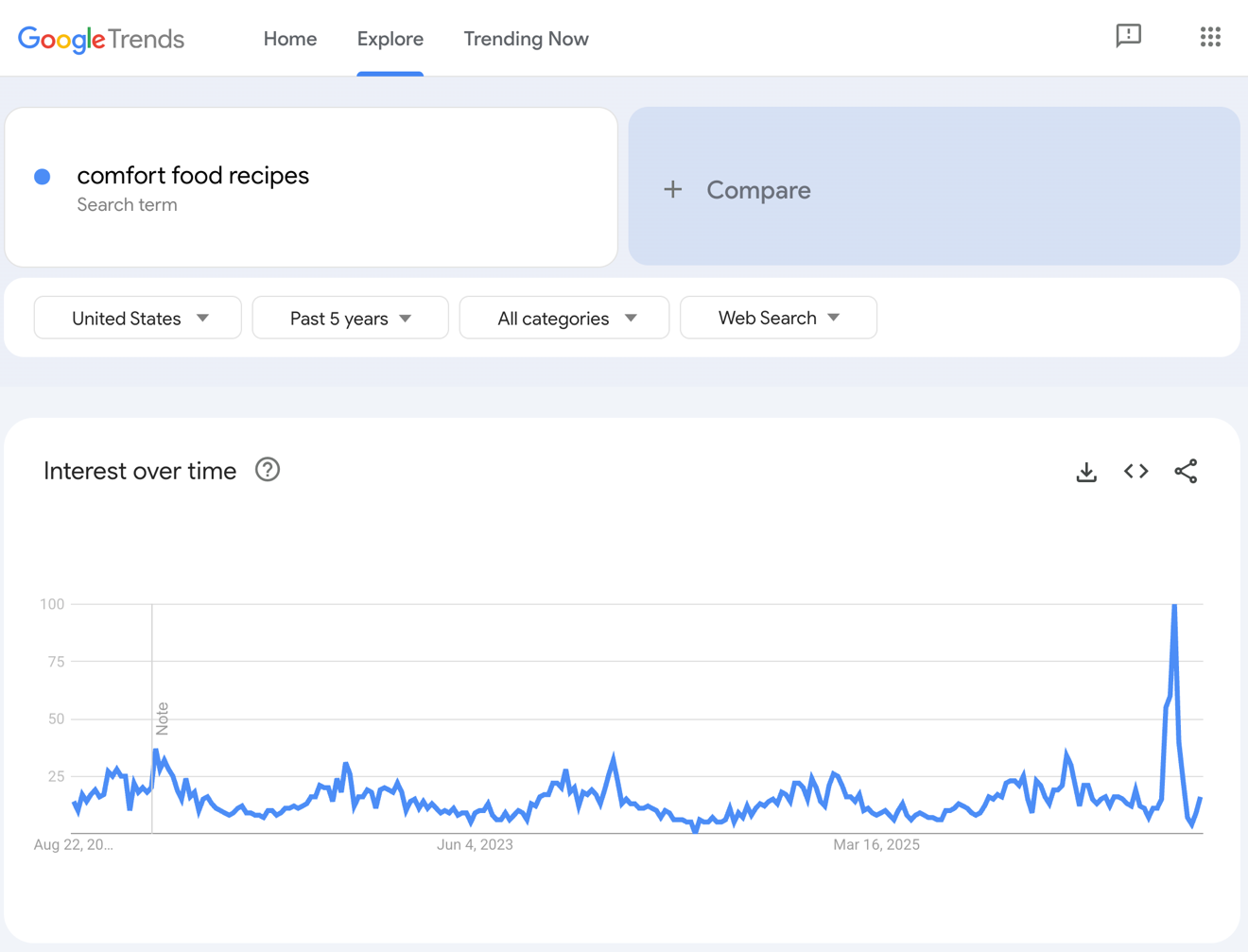Viewport: 1248px width, 952px height.
Task: Click the blue search term color dot
Action: (43, 177)
